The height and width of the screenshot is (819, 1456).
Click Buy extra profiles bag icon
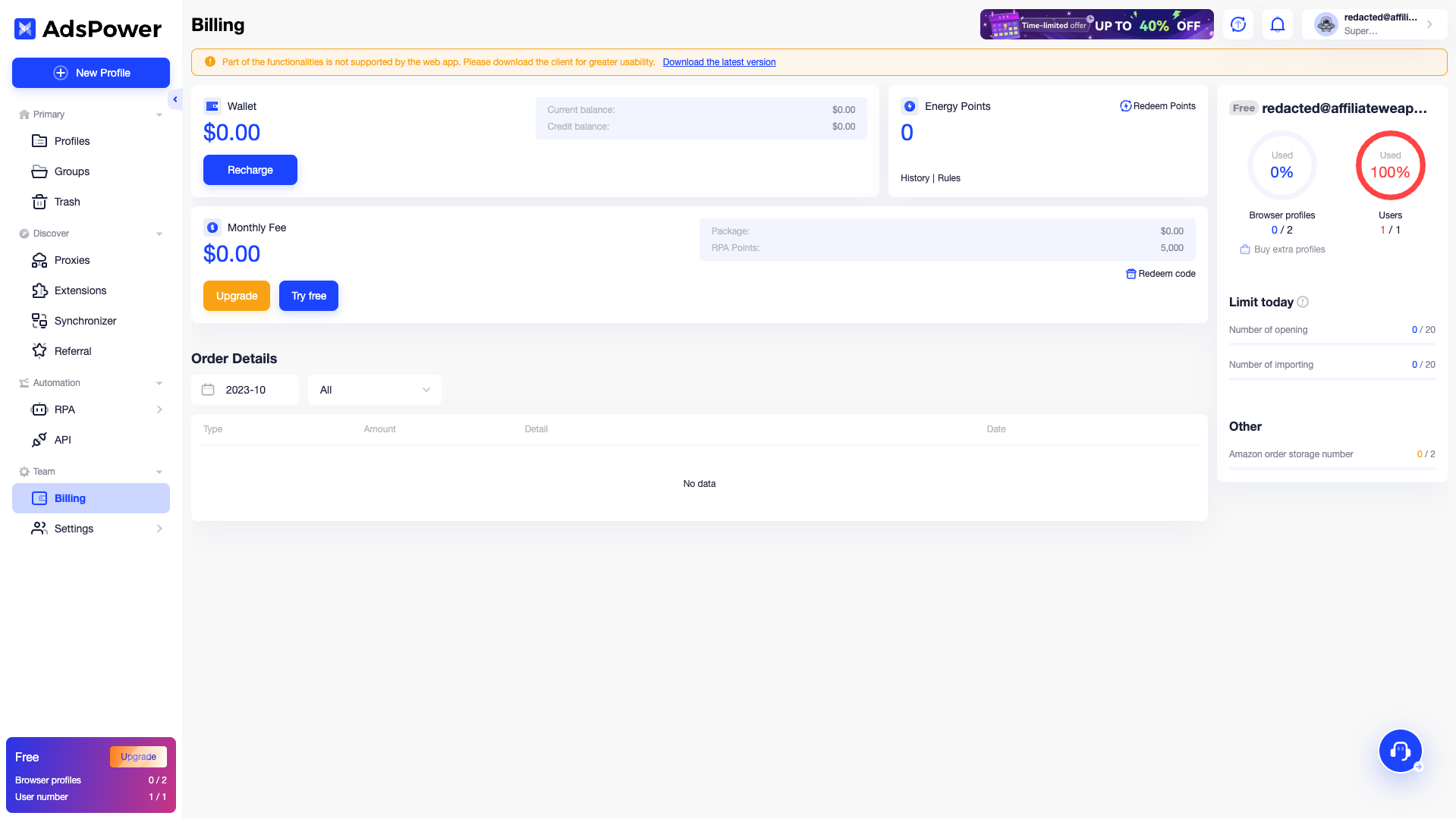coord(1245,249)
